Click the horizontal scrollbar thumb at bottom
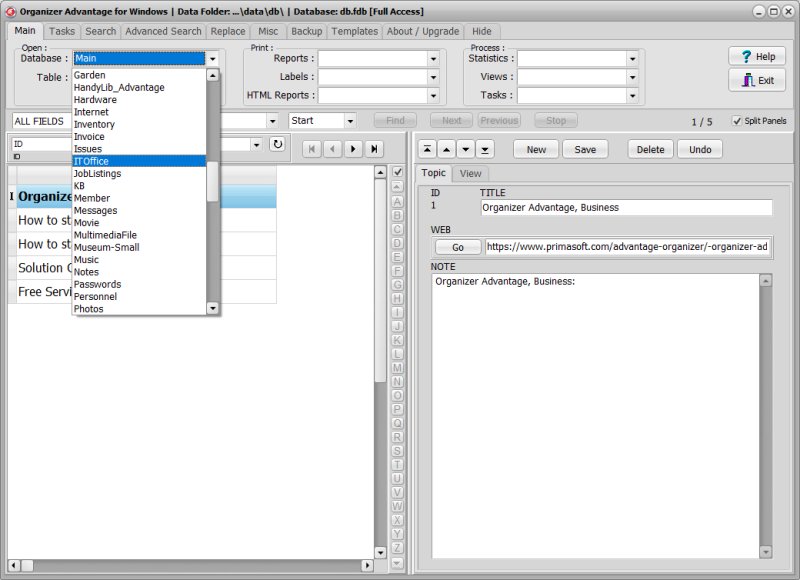This screenshot has width=800, height=580. (27, 565)
